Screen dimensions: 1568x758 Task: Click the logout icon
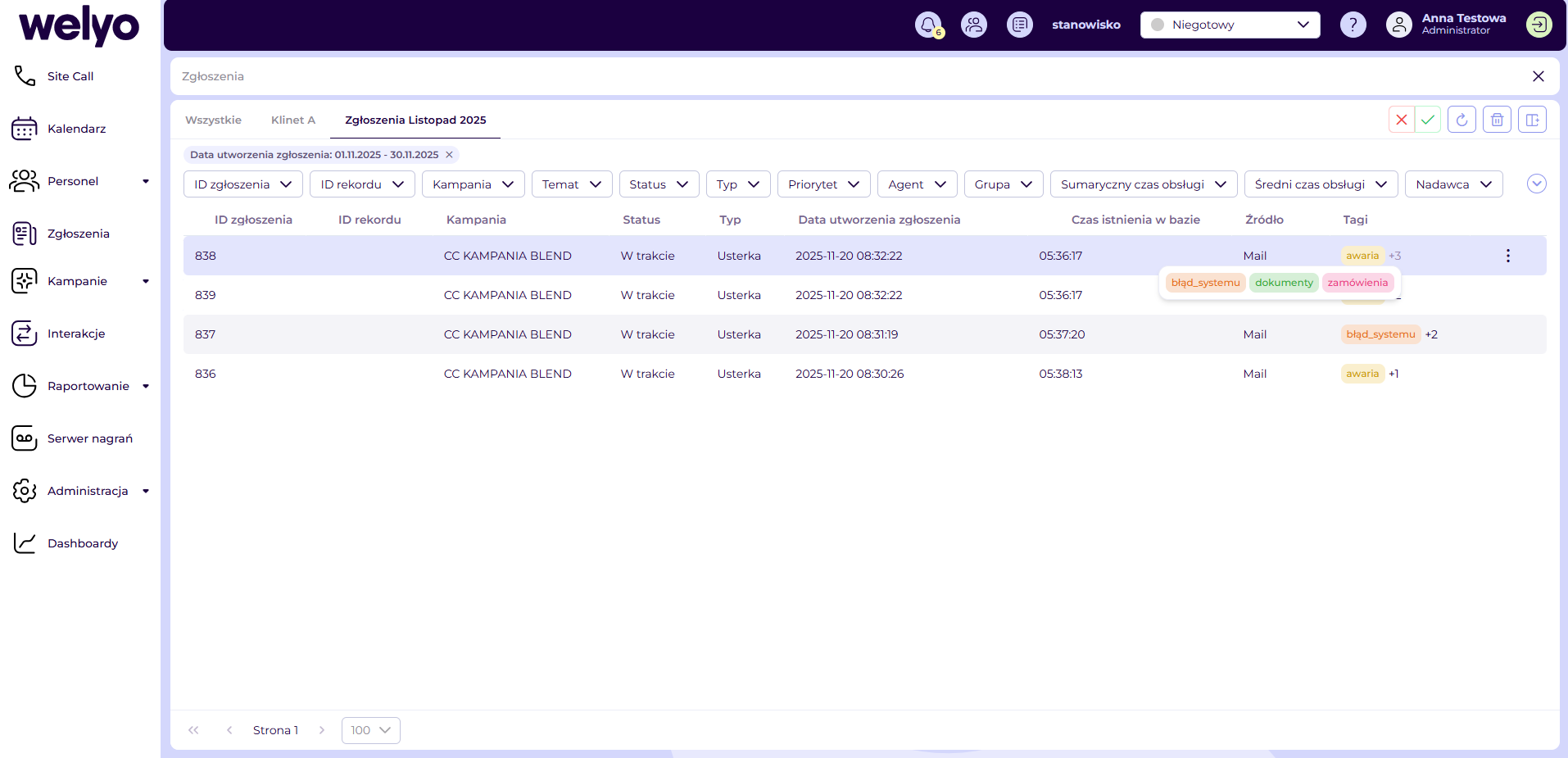(1539, 25)
